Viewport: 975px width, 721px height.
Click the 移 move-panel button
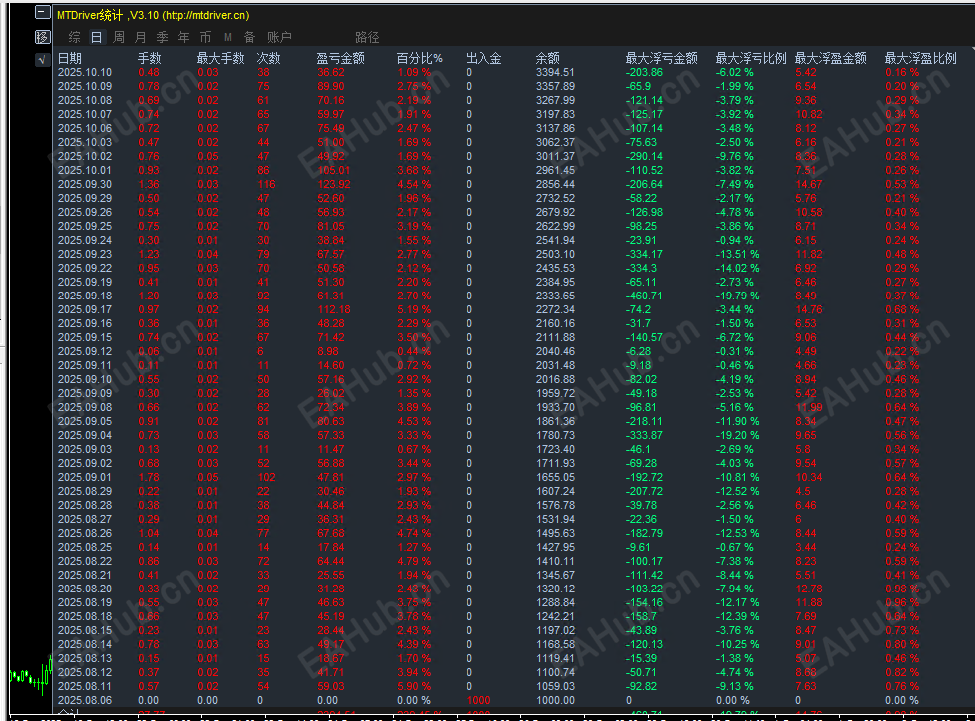[42, 37]
